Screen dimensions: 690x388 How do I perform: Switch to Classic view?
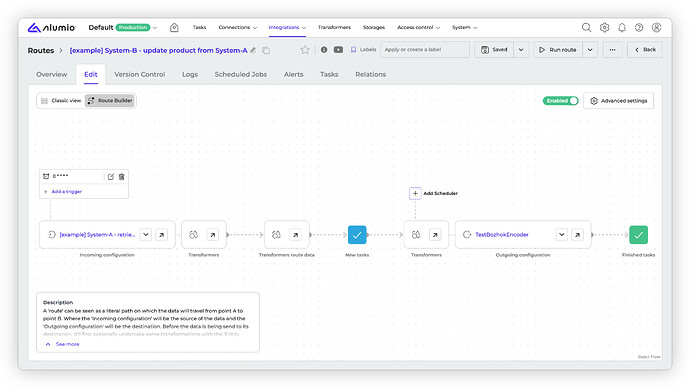(x=62, y=100)
